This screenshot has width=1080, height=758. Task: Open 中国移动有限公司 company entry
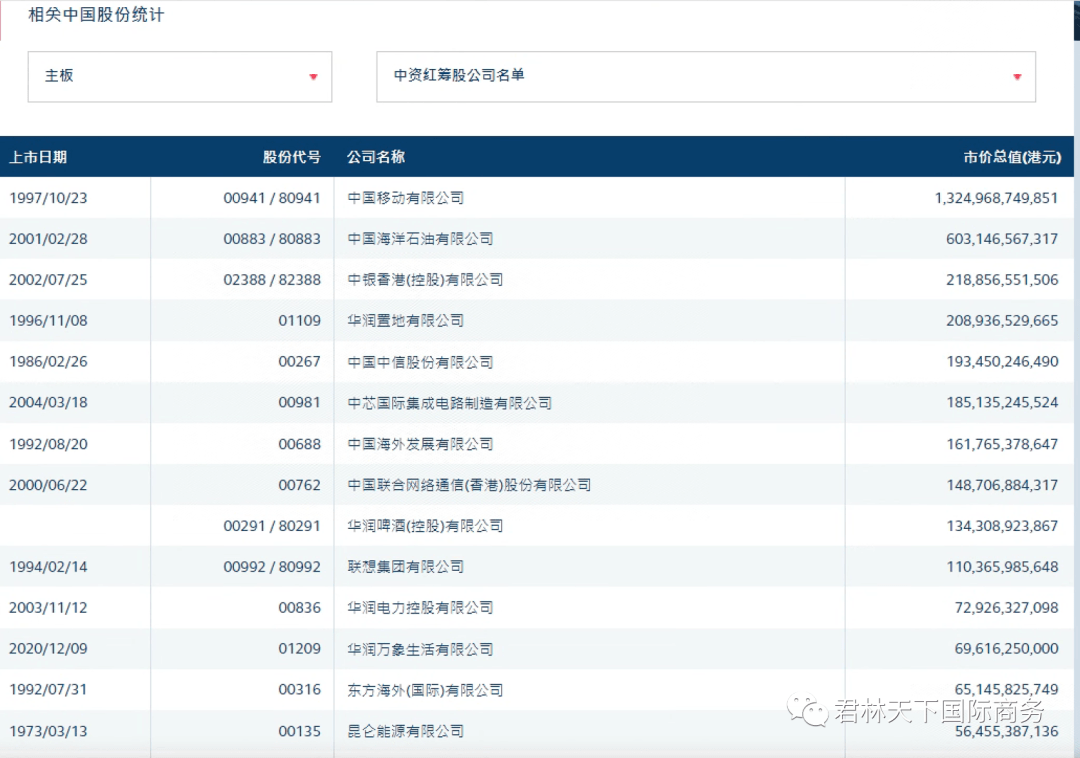point(406,198)
